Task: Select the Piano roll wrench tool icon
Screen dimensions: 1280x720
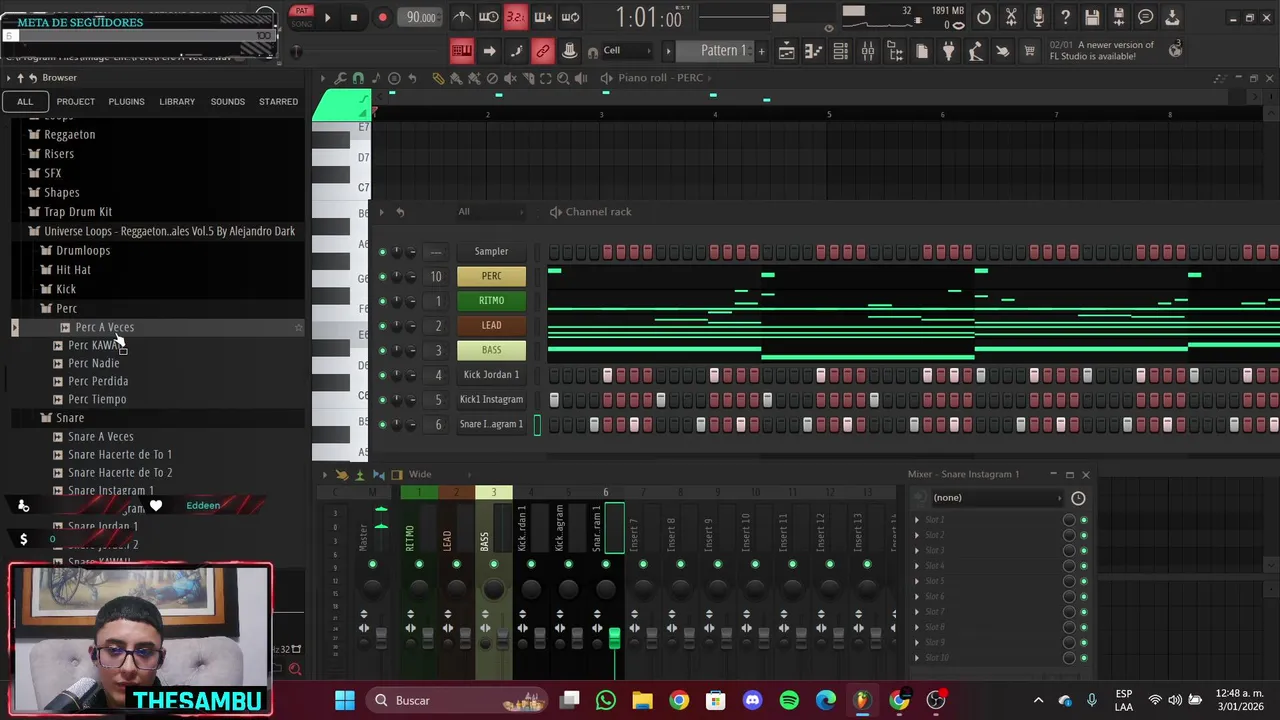Action: click(341, 78)
